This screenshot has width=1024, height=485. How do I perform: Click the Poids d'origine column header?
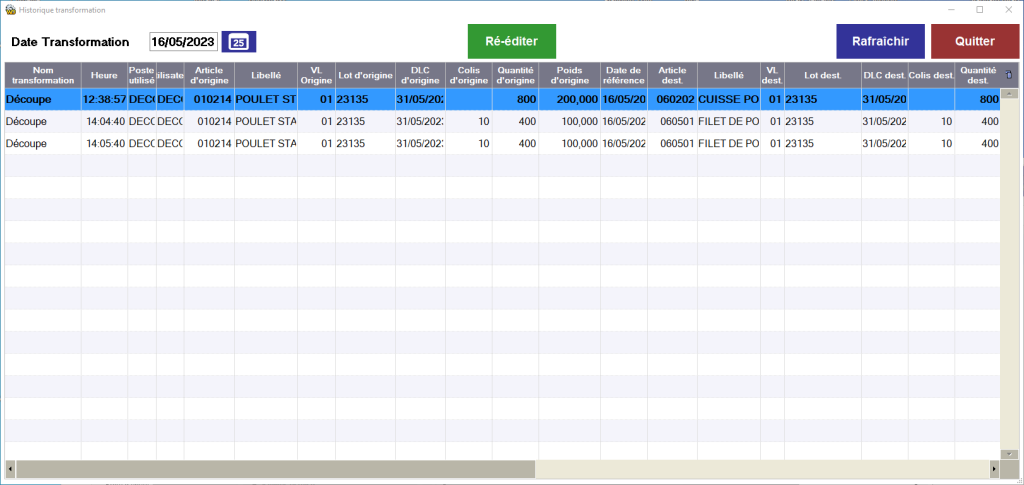pyautogui.click(x=569, y=75)
